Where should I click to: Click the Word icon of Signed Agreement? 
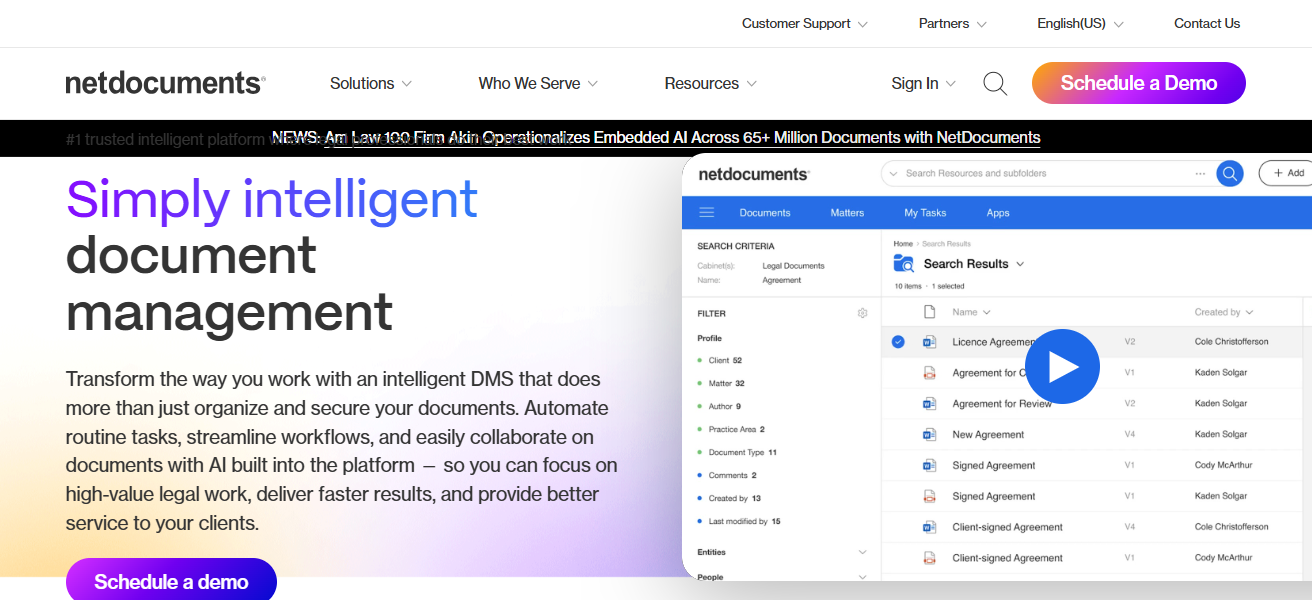929,466
